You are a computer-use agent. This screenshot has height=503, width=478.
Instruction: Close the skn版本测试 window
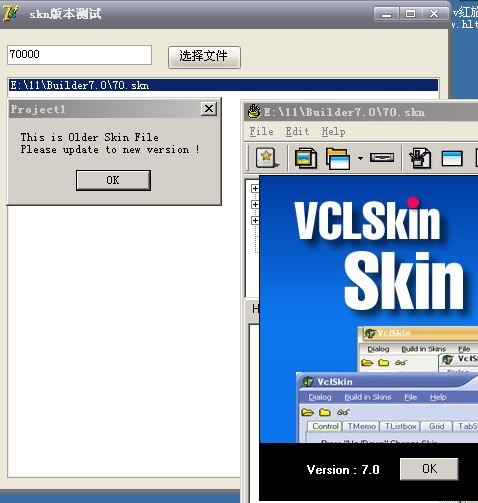[x=434, y=14]
